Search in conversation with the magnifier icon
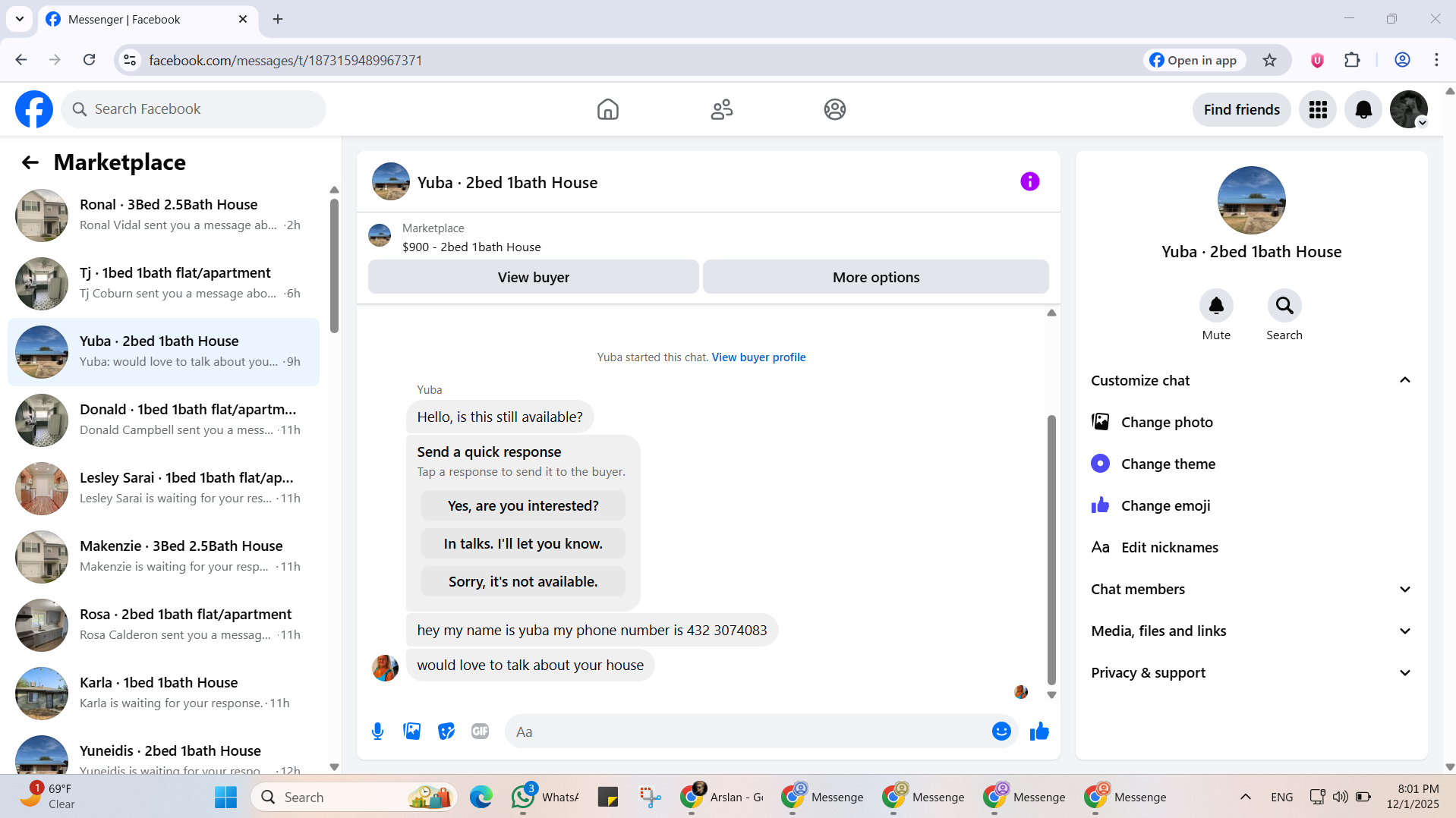 1284,306
